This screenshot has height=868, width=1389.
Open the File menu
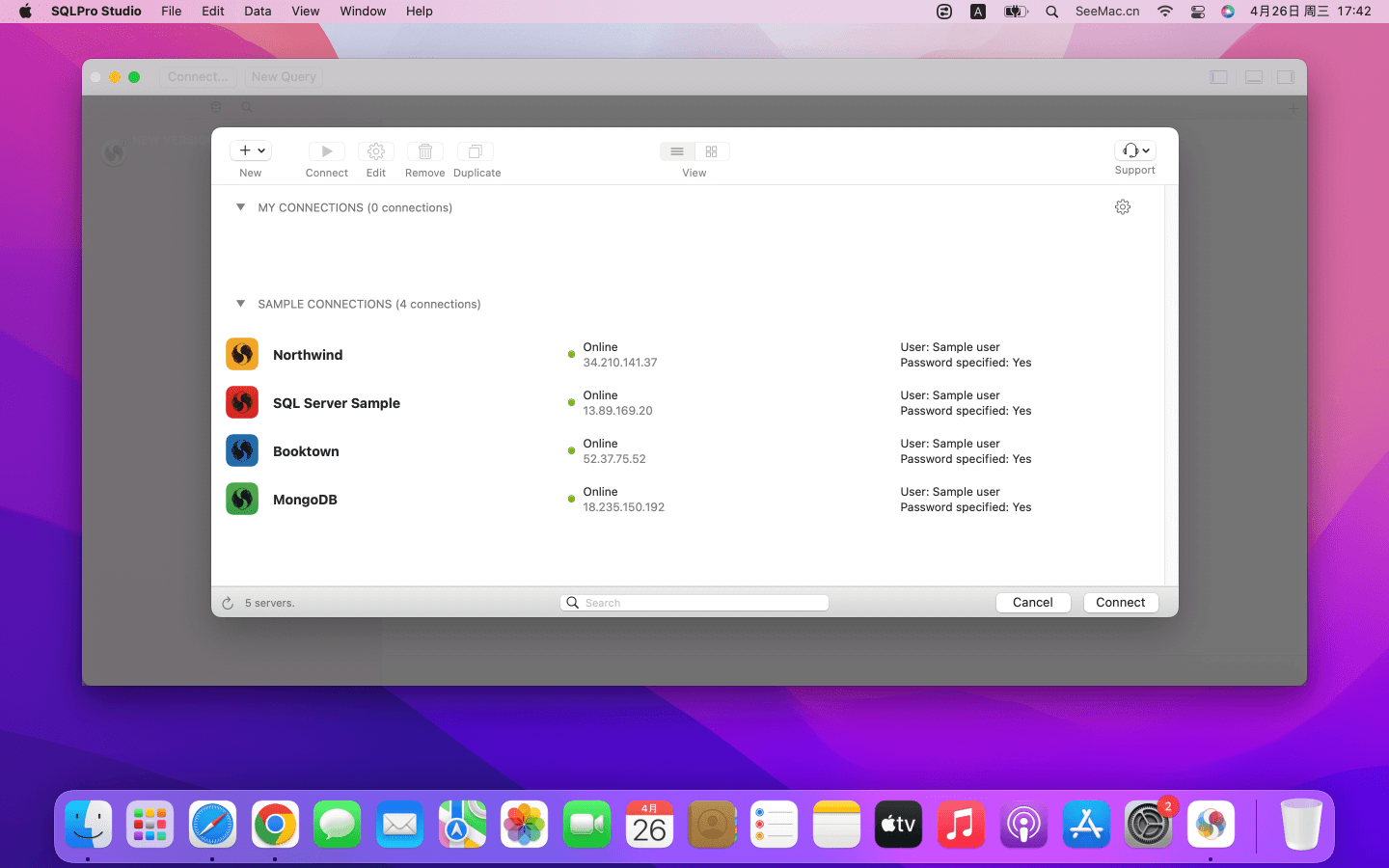tap(172, 12)
